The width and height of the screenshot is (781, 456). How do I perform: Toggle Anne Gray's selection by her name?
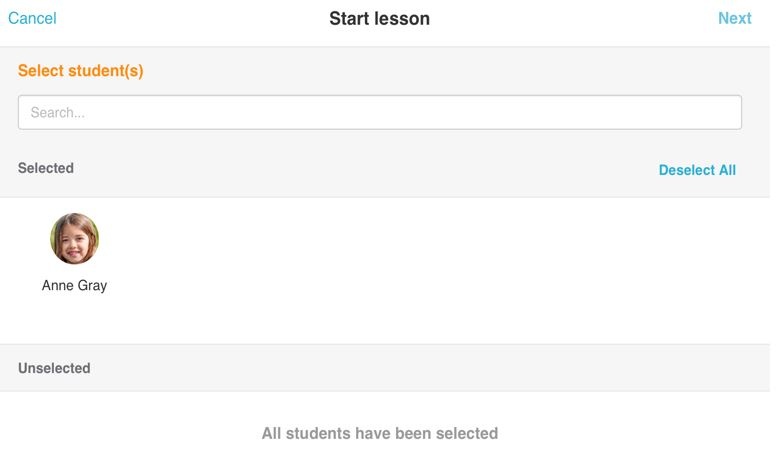click(x=74, y=286)
